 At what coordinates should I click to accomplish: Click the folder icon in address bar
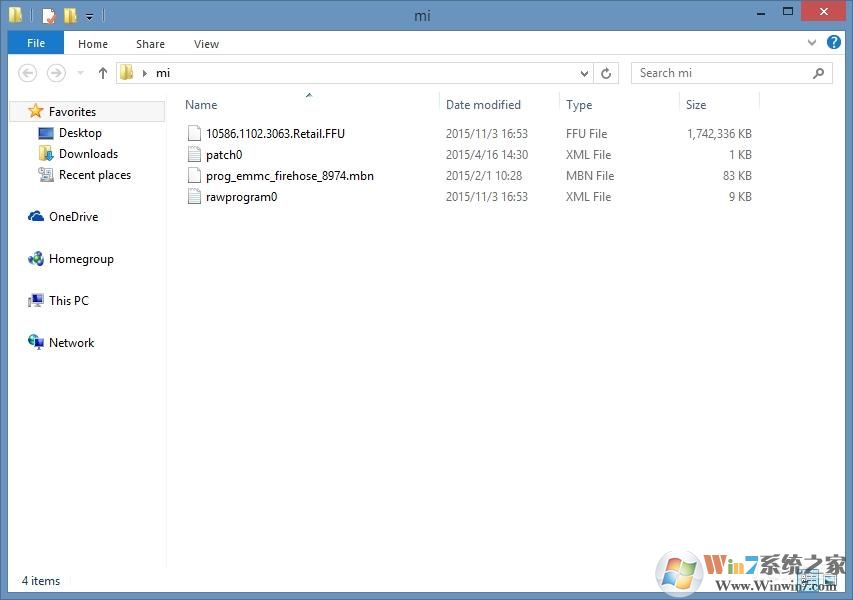[127, 73]
